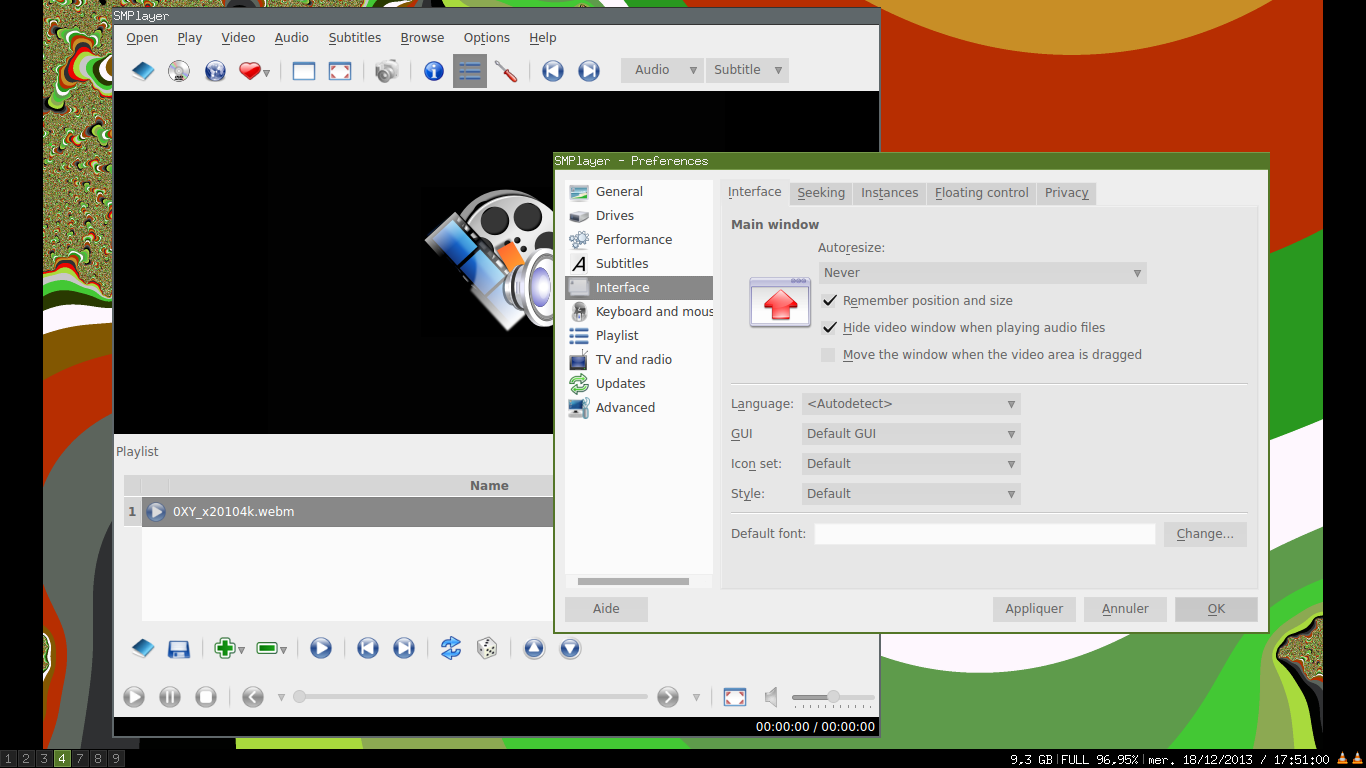
Task: Click the compact mode window icon
Action: tap(304, 71)
